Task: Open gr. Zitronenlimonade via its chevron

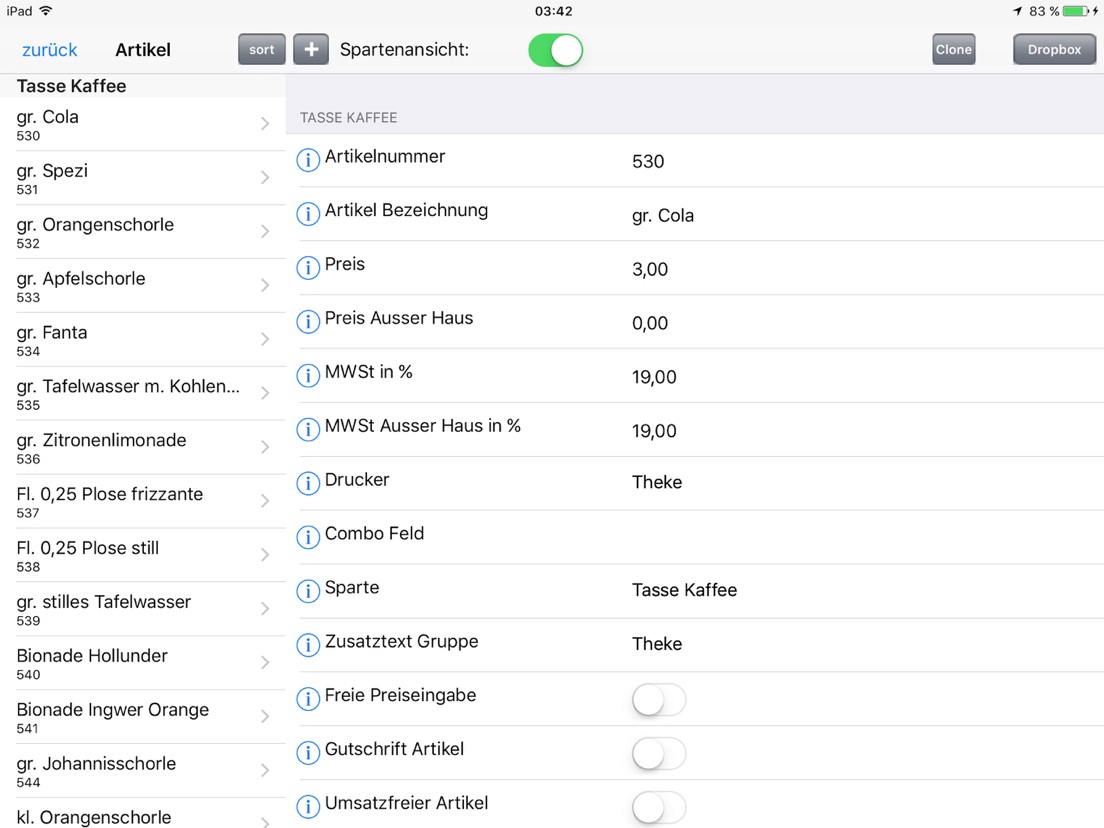Action: pos(265,447)
